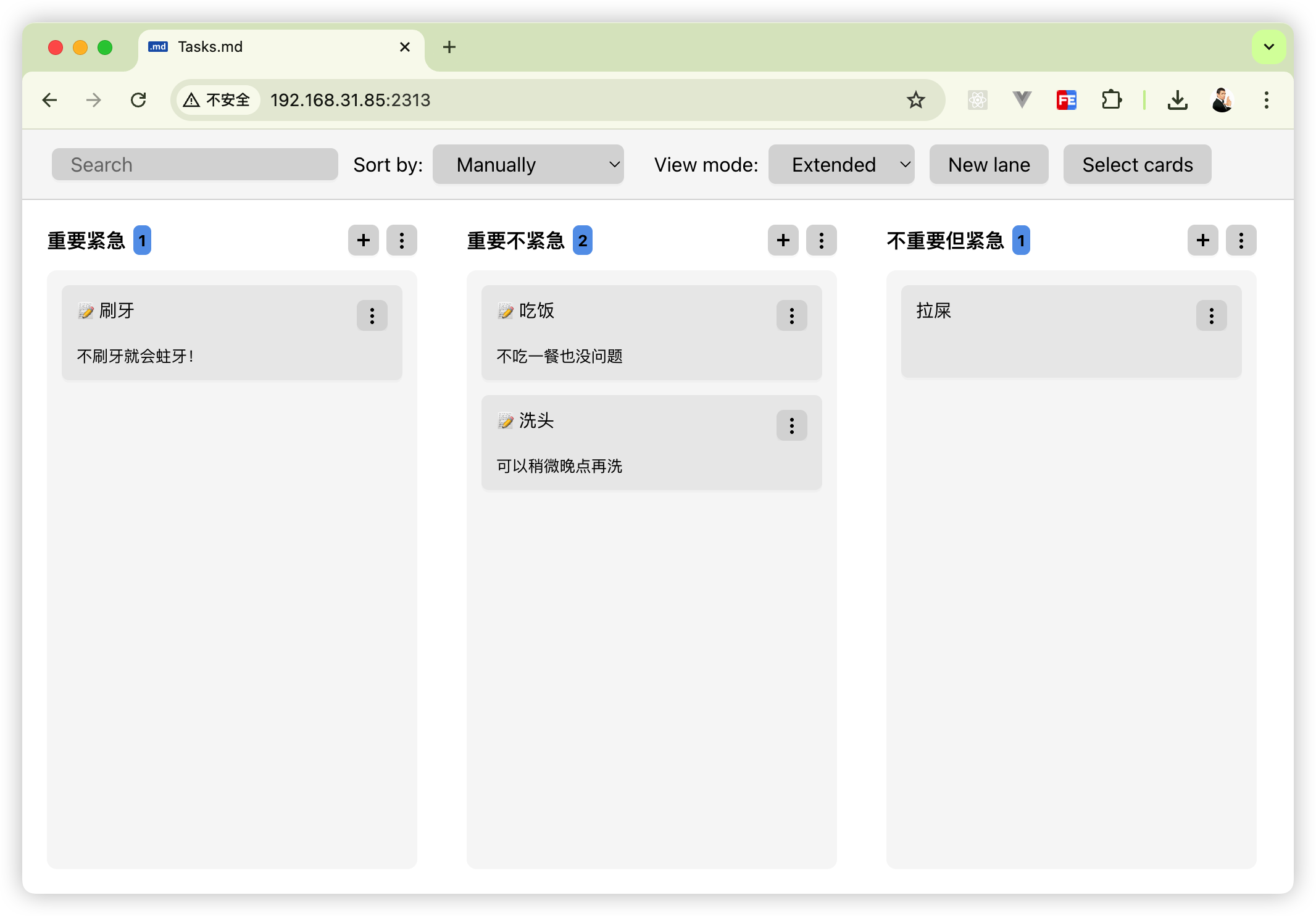Open options menu for 吃饭 card
Viewport: 1316px width, 916px height.
tap(791, 315)
